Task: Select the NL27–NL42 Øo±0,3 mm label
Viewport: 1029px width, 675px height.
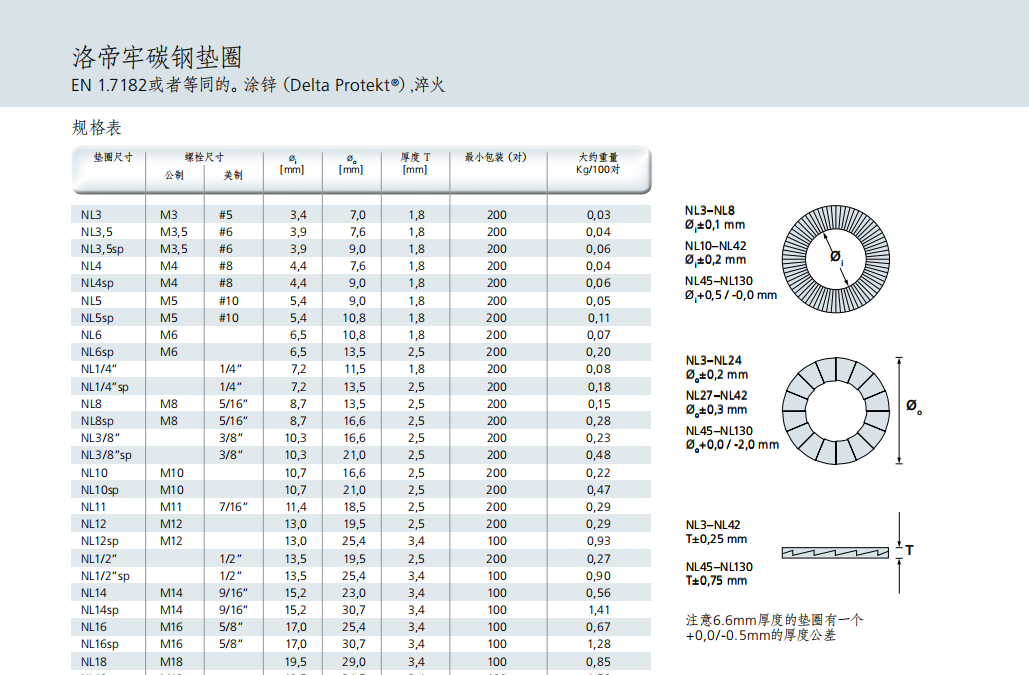Action: click(717, 403)
